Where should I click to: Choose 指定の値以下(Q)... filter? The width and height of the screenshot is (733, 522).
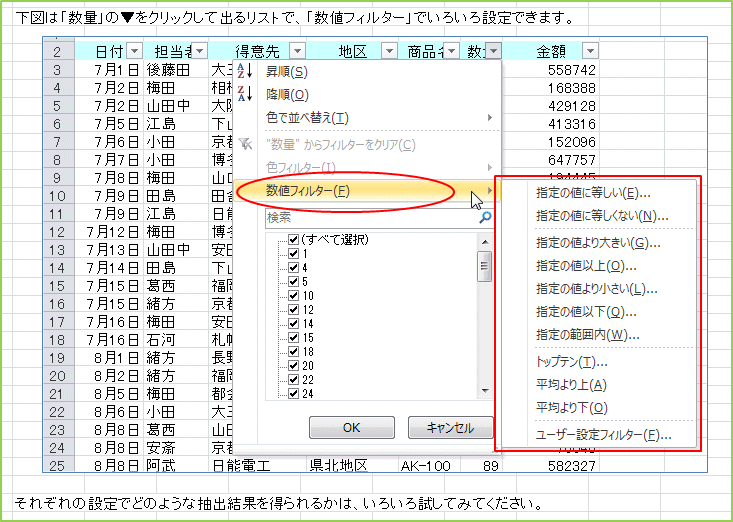click(586, 312)
